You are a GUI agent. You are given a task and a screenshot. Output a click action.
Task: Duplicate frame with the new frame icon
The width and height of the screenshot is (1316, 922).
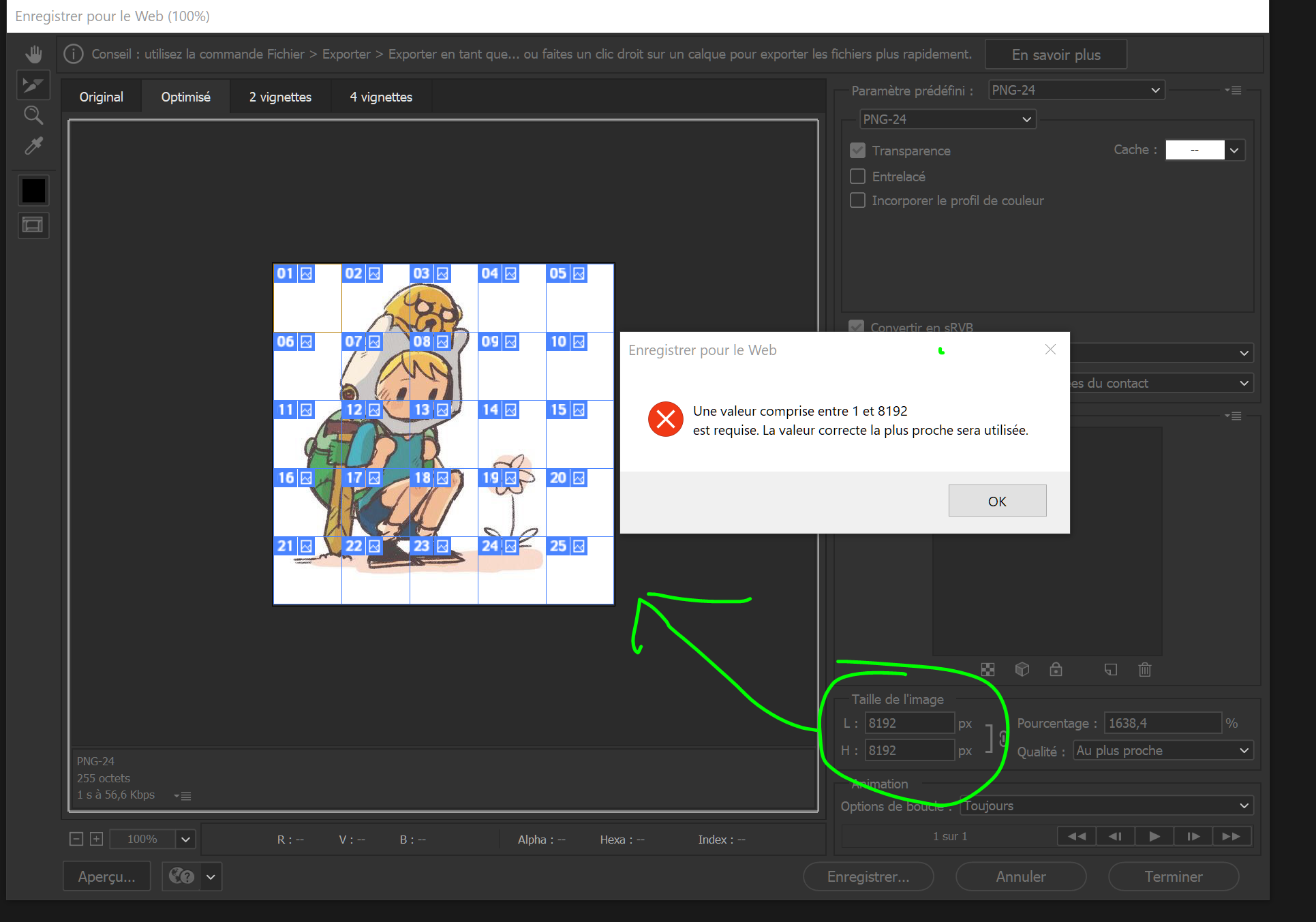tap(1110, 670)
